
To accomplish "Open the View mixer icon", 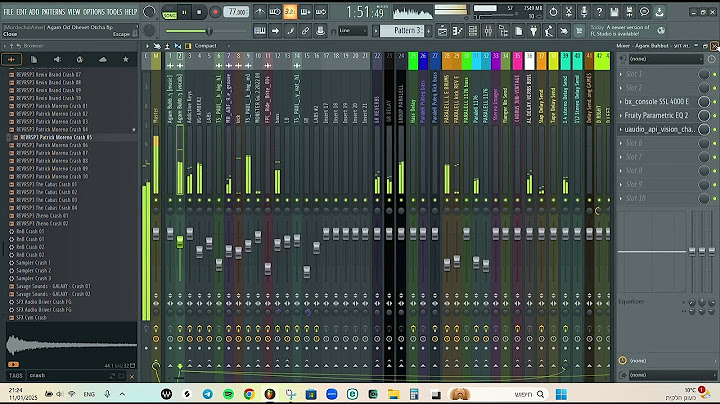I will (x=488, y=31).
